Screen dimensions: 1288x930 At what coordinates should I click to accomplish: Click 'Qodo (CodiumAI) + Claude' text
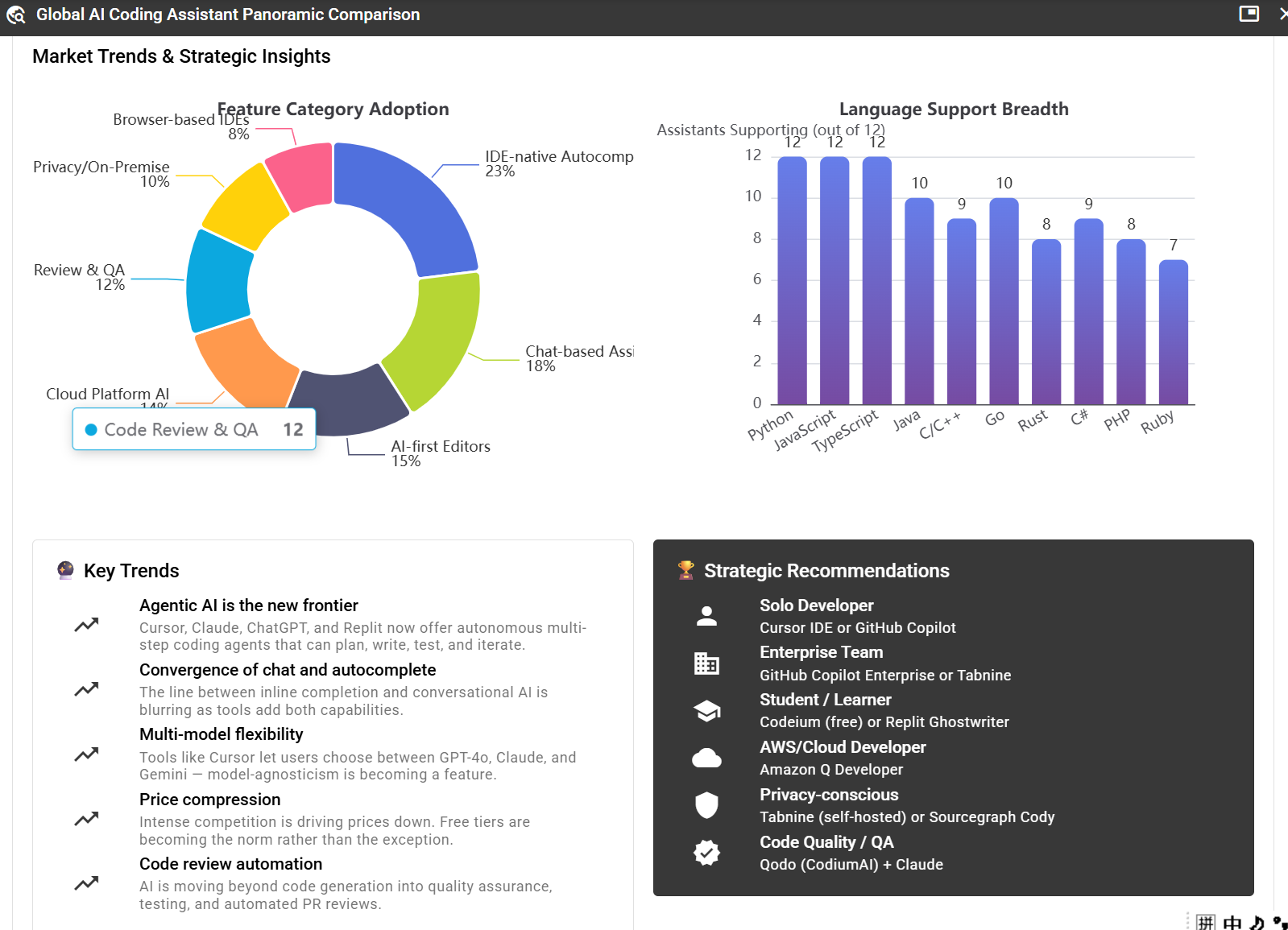pos(851,865)
